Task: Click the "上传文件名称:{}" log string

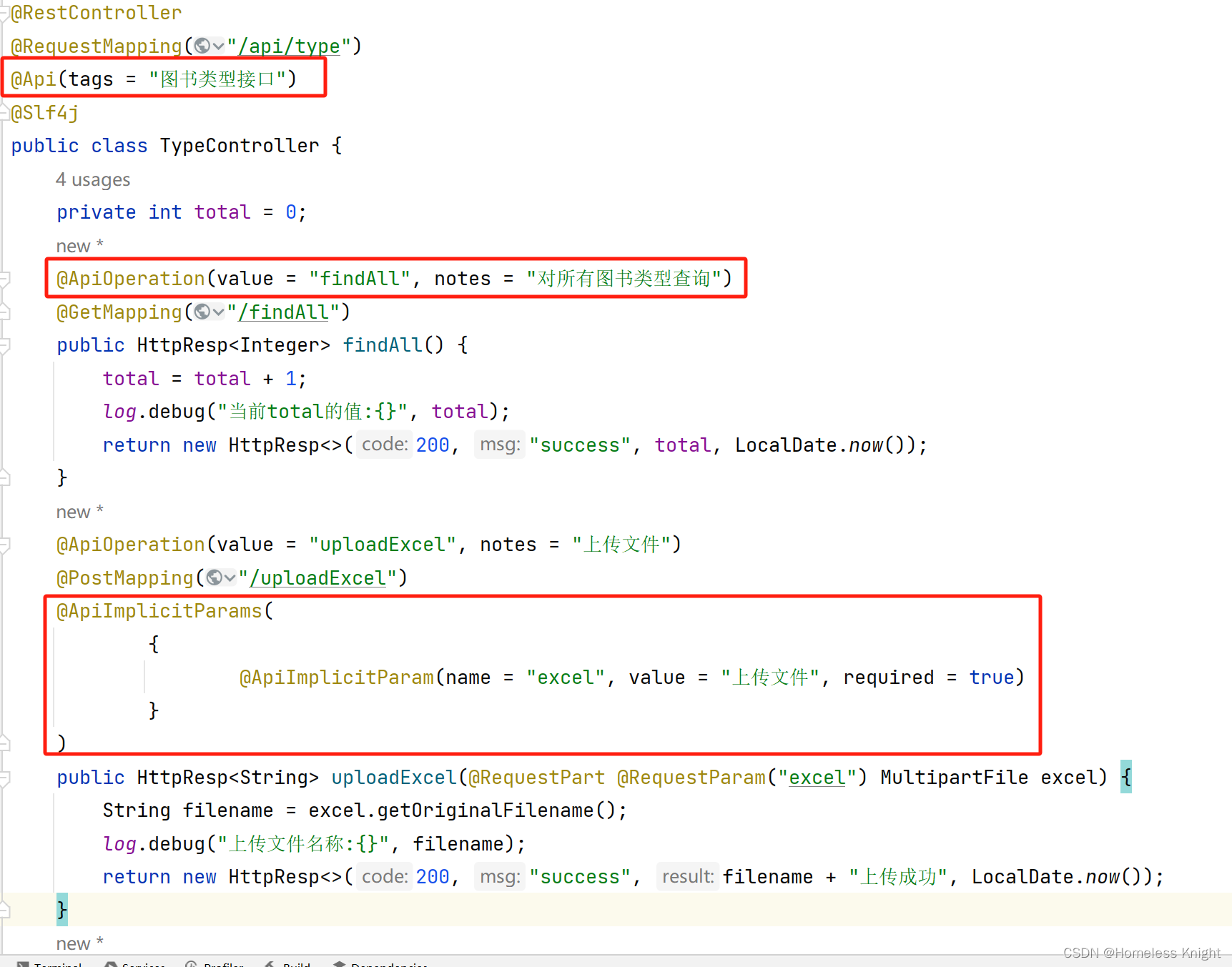Action: (x=303, y=844)
